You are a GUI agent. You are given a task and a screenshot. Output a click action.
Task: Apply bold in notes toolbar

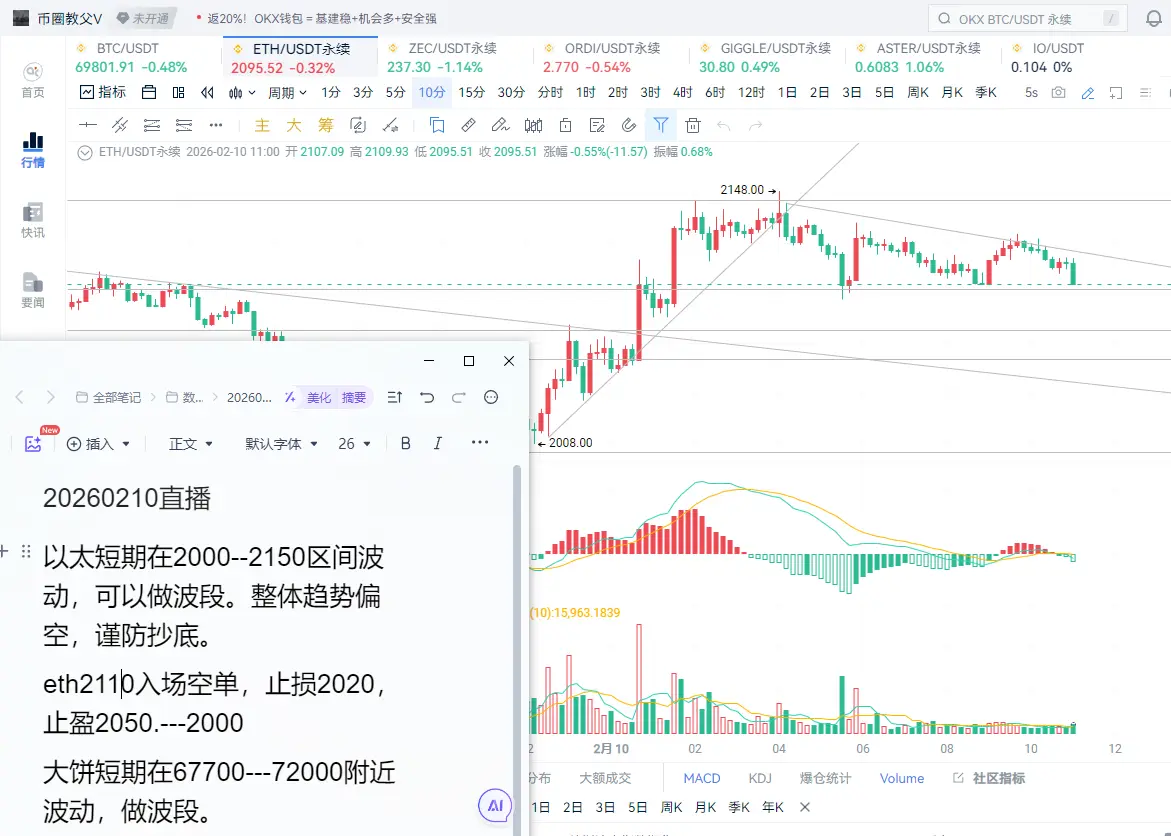(x=406, y=443)
